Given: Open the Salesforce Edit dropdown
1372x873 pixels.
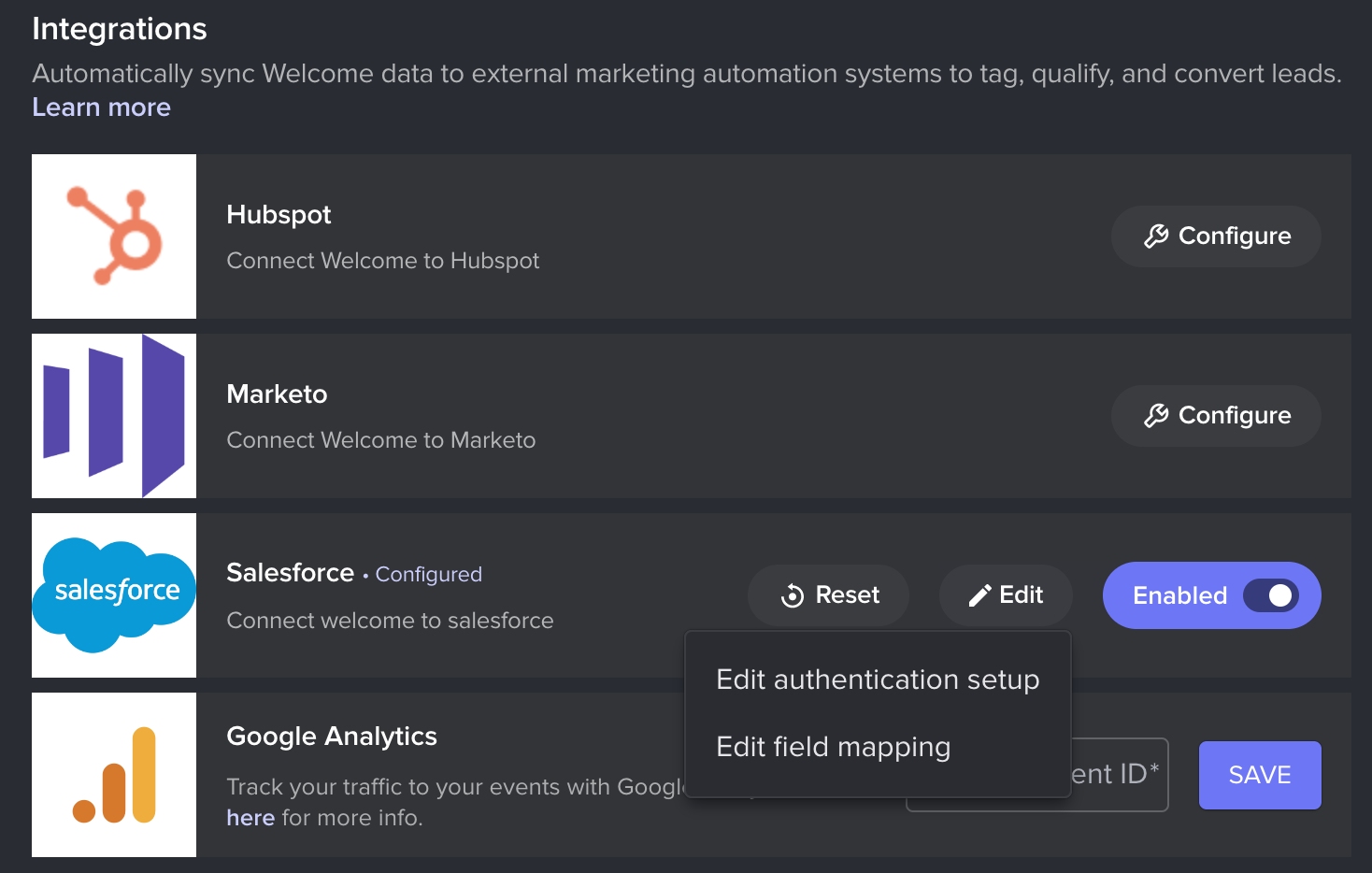Looking at the screenshot, I should (x=1006, y=595).
